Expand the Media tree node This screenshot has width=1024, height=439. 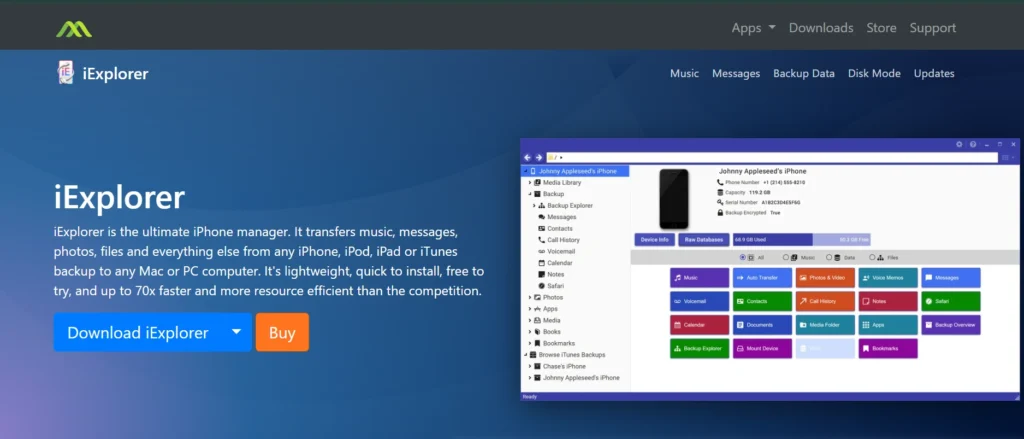tap(530, 320)
